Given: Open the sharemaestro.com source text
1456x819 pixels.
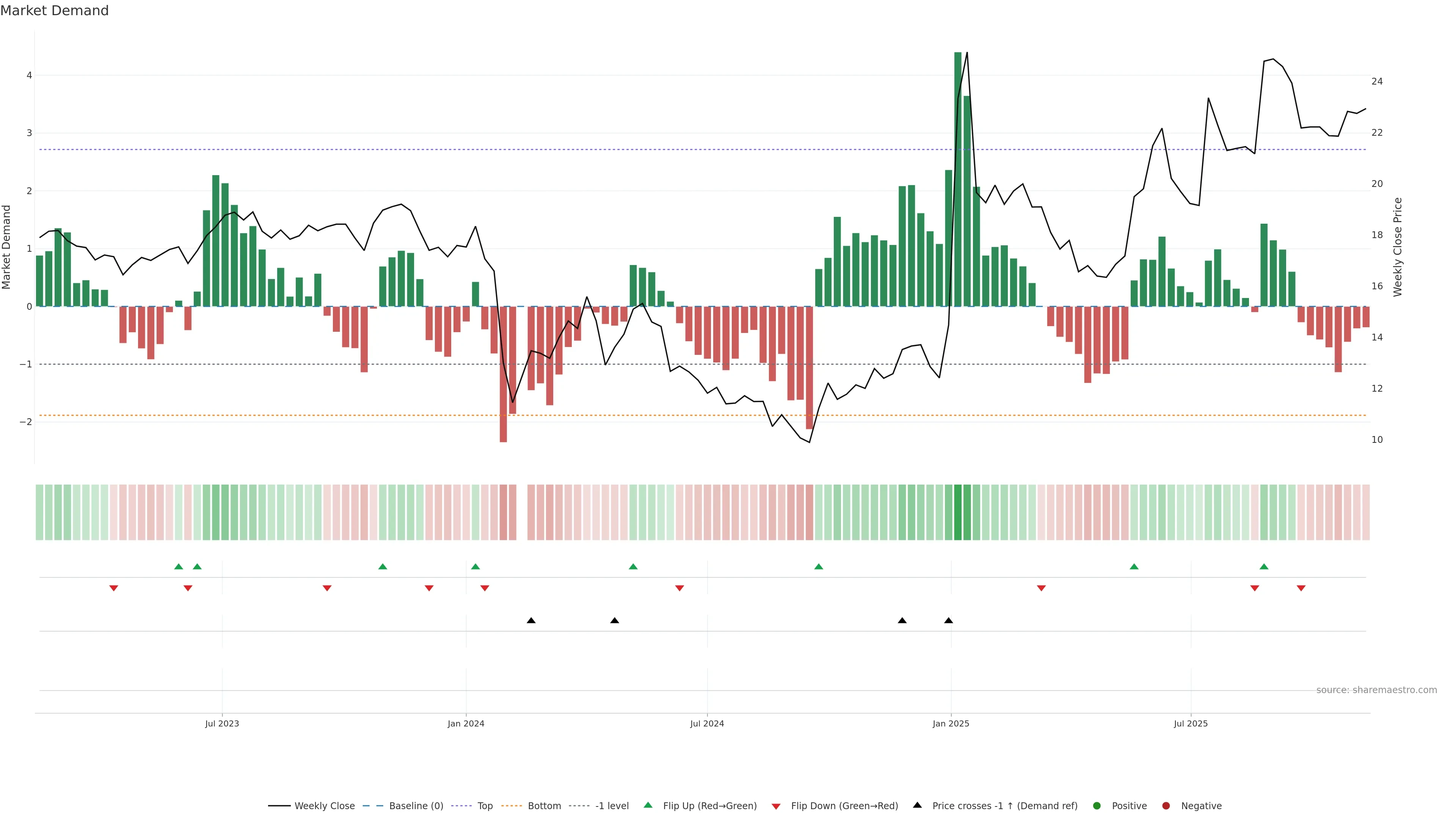Looking at the screenshot, I should pos(1376,690).
